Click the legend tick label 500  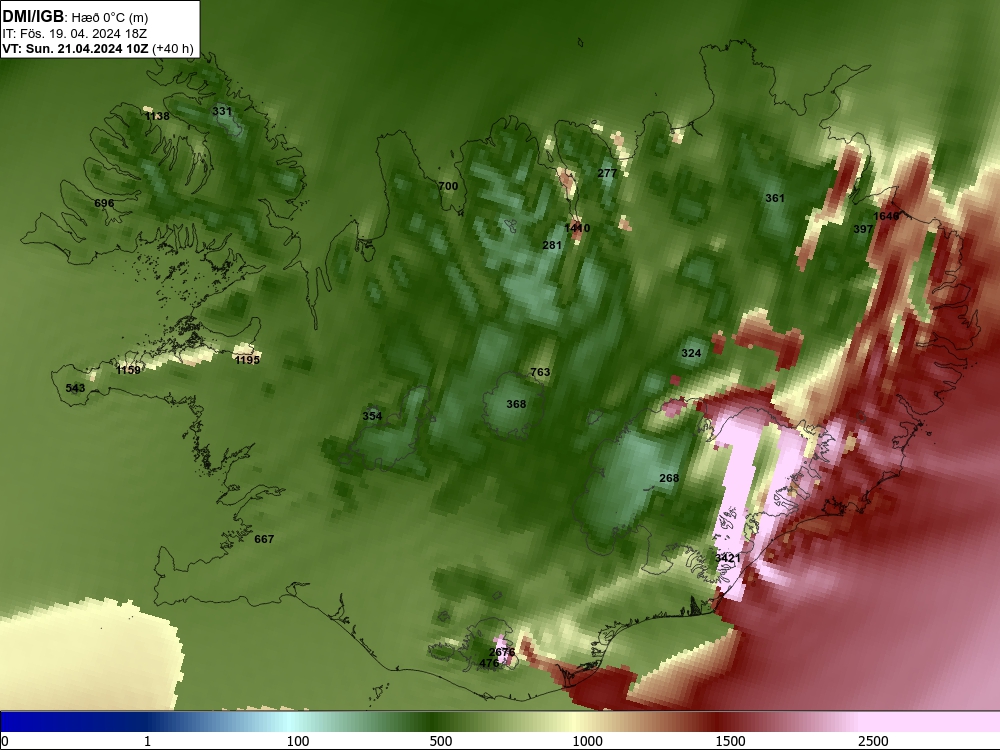pyautogui.click(x=441, y=741)
